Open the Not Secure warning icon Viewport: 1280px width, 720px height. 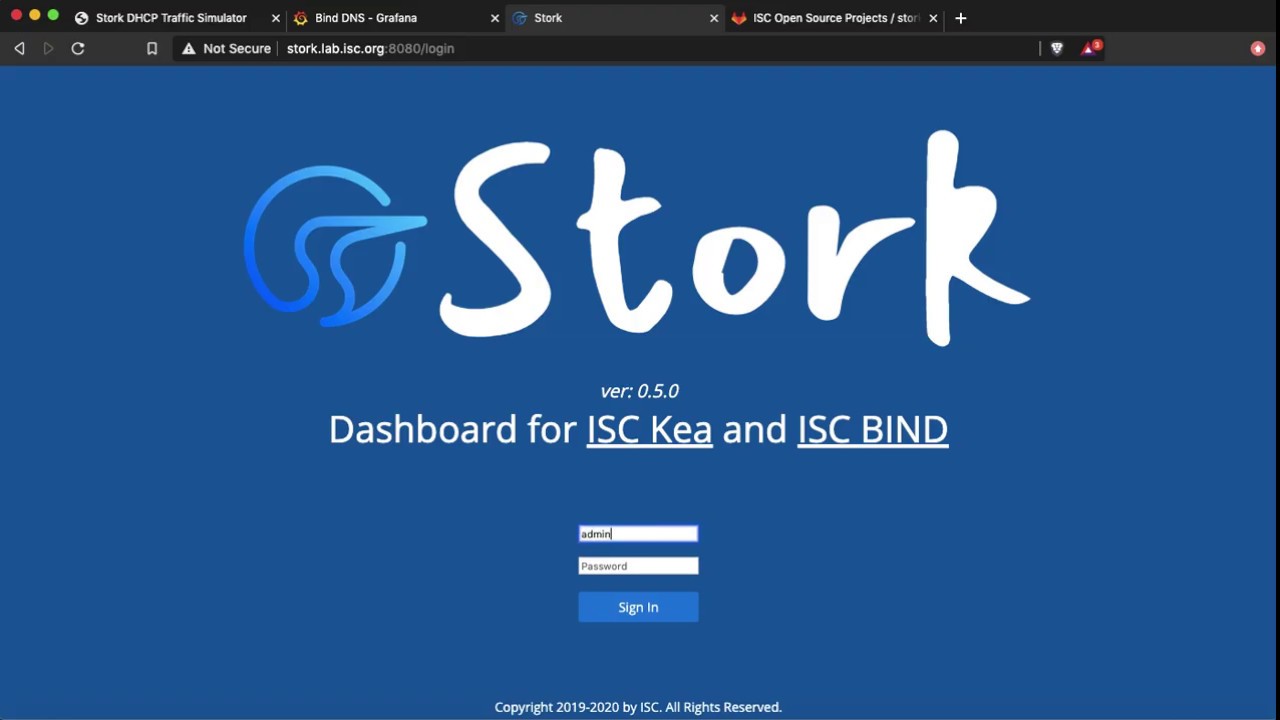tap(189, 48)
